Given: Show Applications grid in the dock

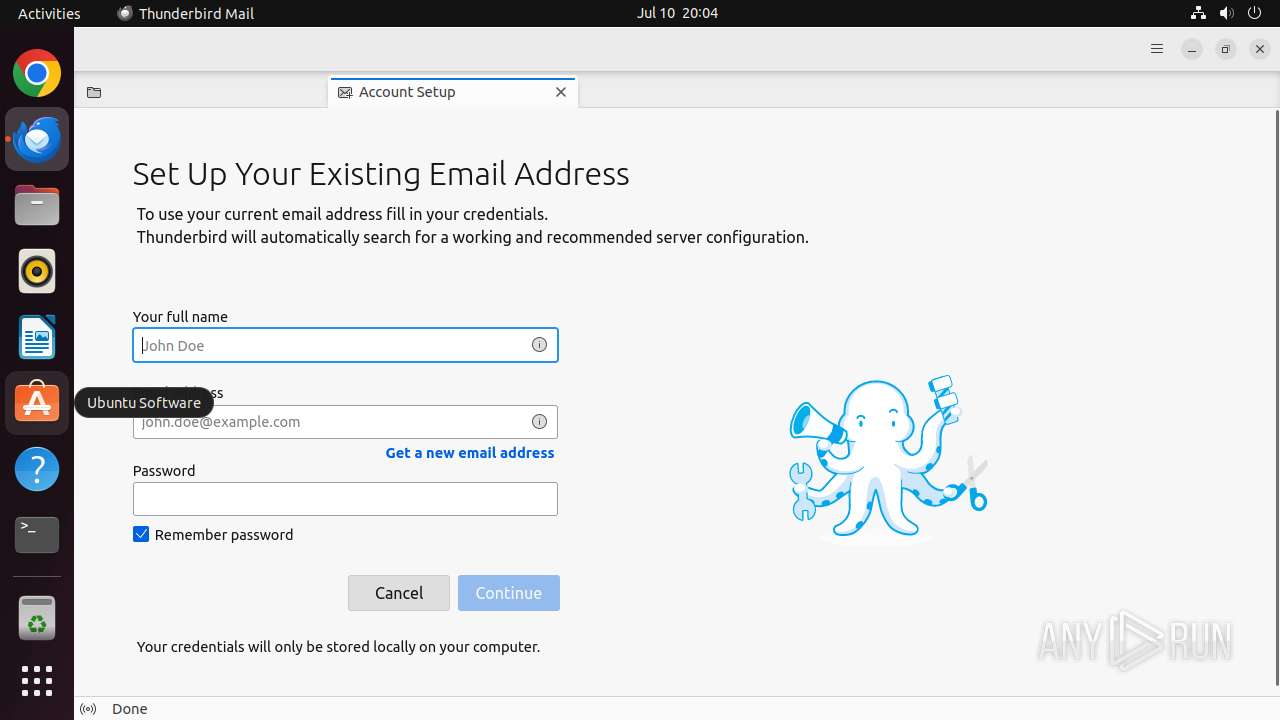Looking at the screenshot, I should coord(37,681).
